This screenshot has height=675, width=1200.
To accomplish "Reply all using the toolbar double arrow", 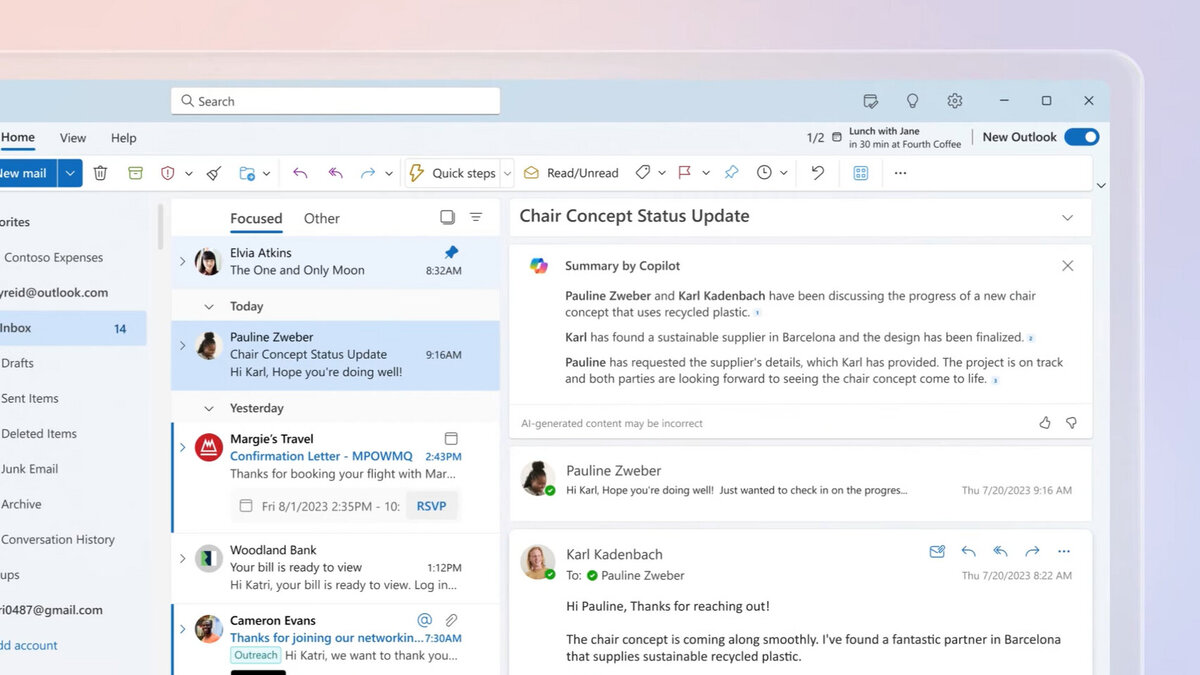I will point(335,173).
